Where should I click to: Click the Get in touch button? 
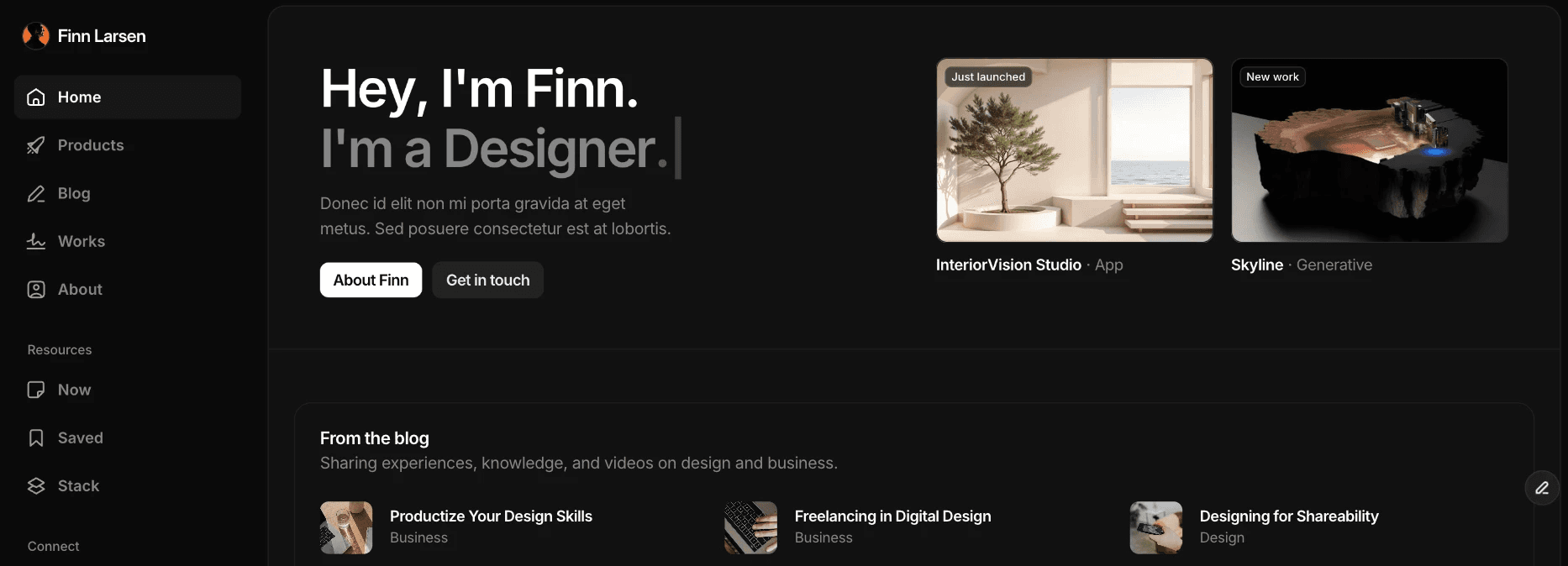point(487,280)
